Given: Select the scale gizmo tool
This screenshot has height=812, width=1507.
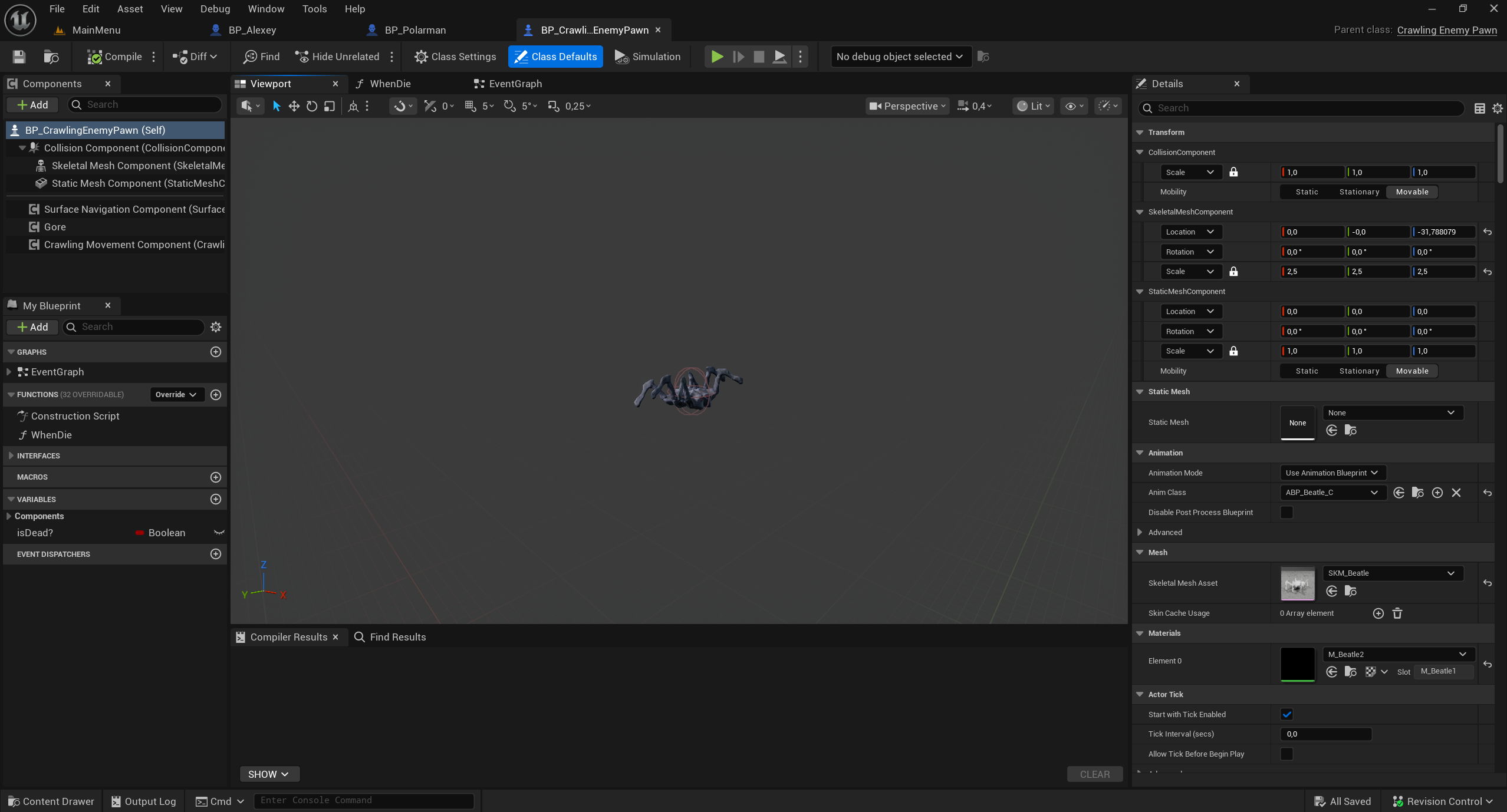Looking at the screenshot, I should coord(330,106).
